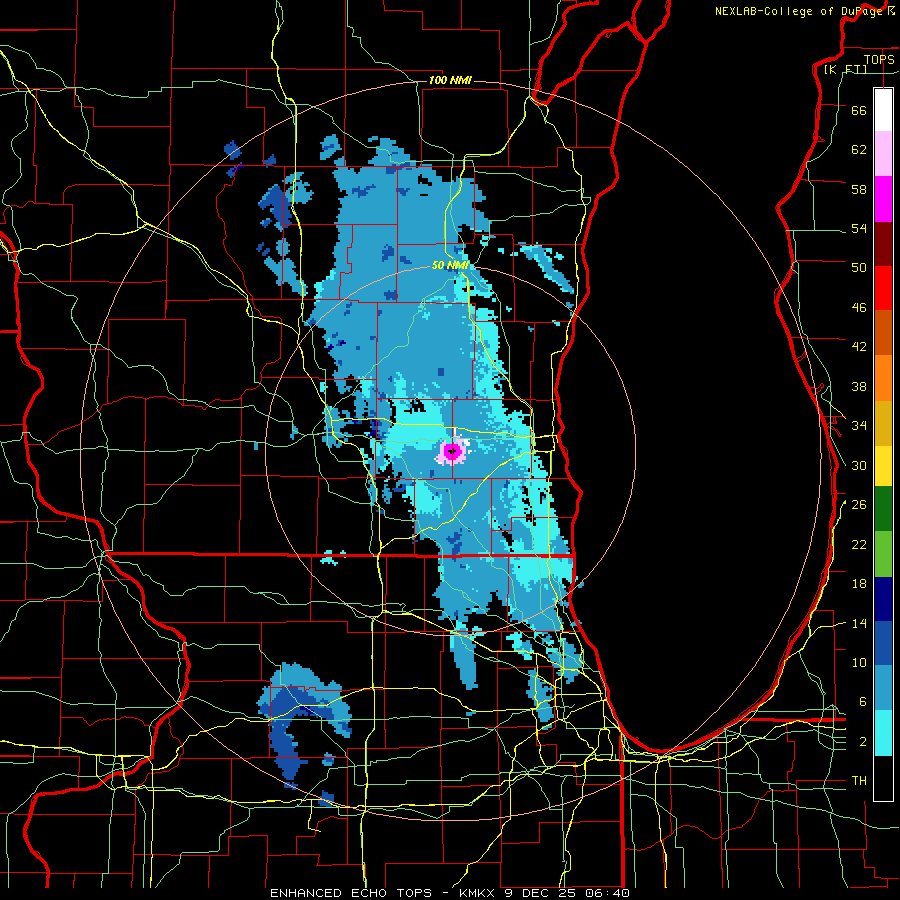900x900 pixels.
Task: Click the '38' legend value
Action: point(859,386)
